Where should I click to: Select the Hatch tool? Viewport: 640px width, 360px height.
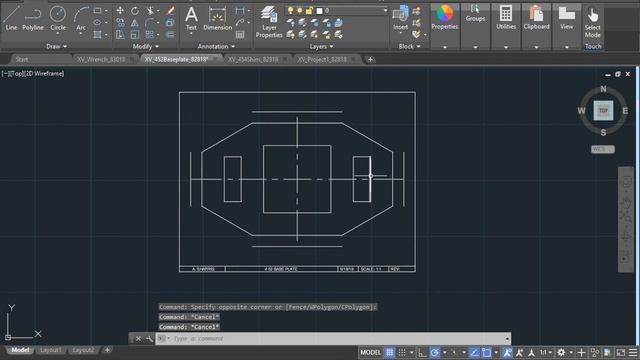click(x=98, y=35)
